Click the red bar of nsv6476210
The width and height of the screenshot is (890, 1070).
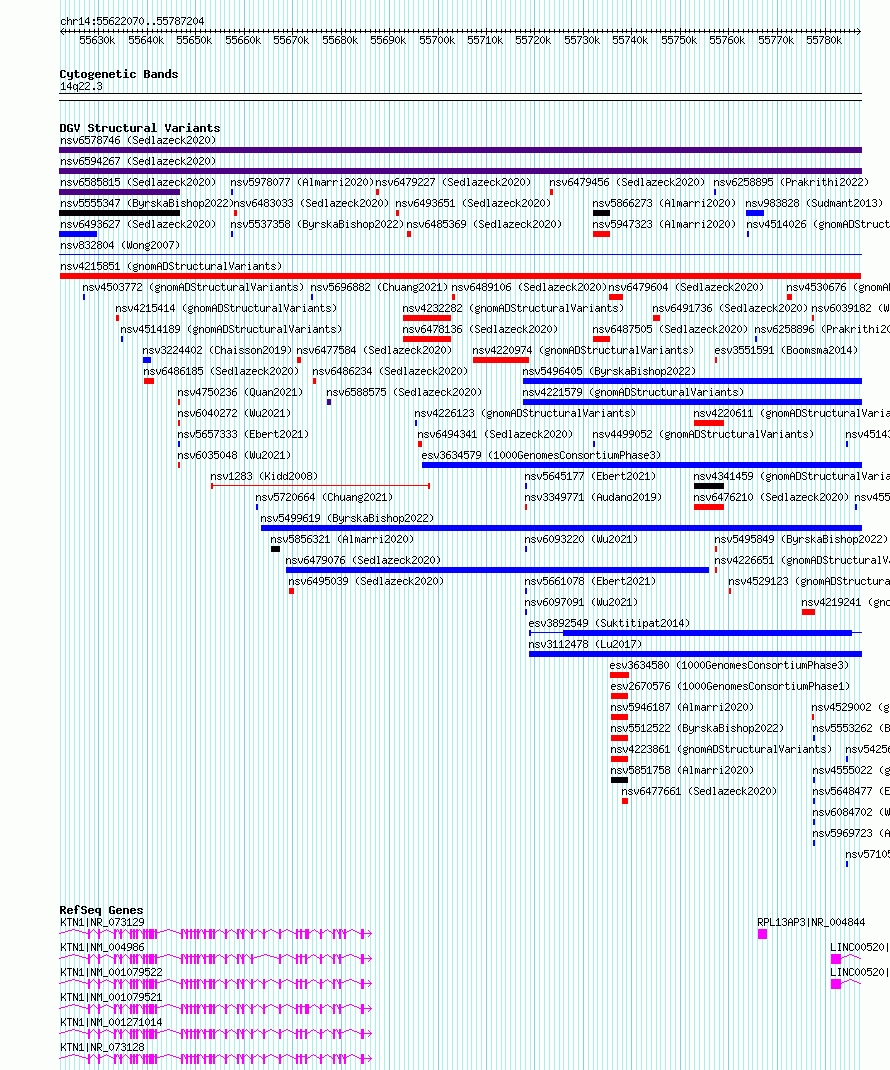click(x=708, y=508)
